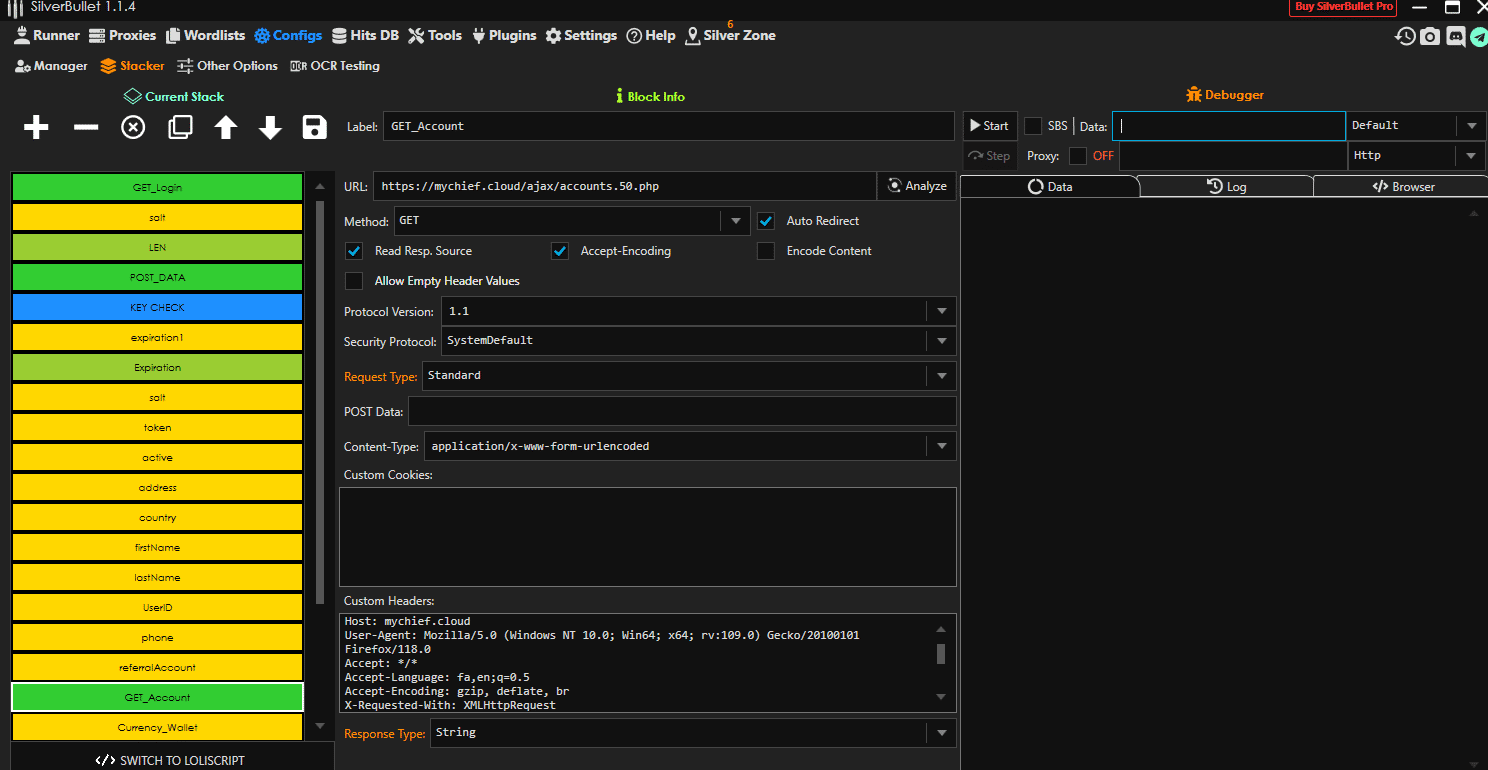The image size is (1488, 770).
Task: Tick Allow Empty Header Values
Action: tap(354, 281)
